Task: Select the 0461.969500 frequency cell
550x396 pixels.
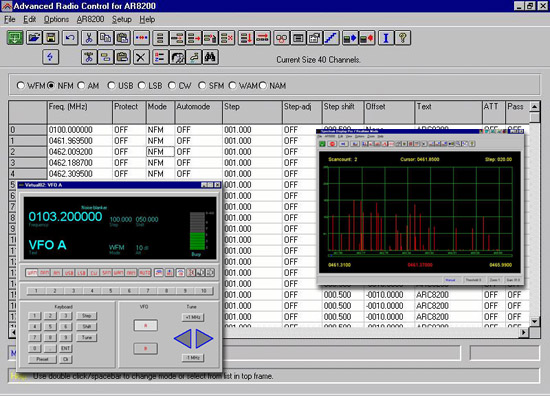Action: [80, 141]
